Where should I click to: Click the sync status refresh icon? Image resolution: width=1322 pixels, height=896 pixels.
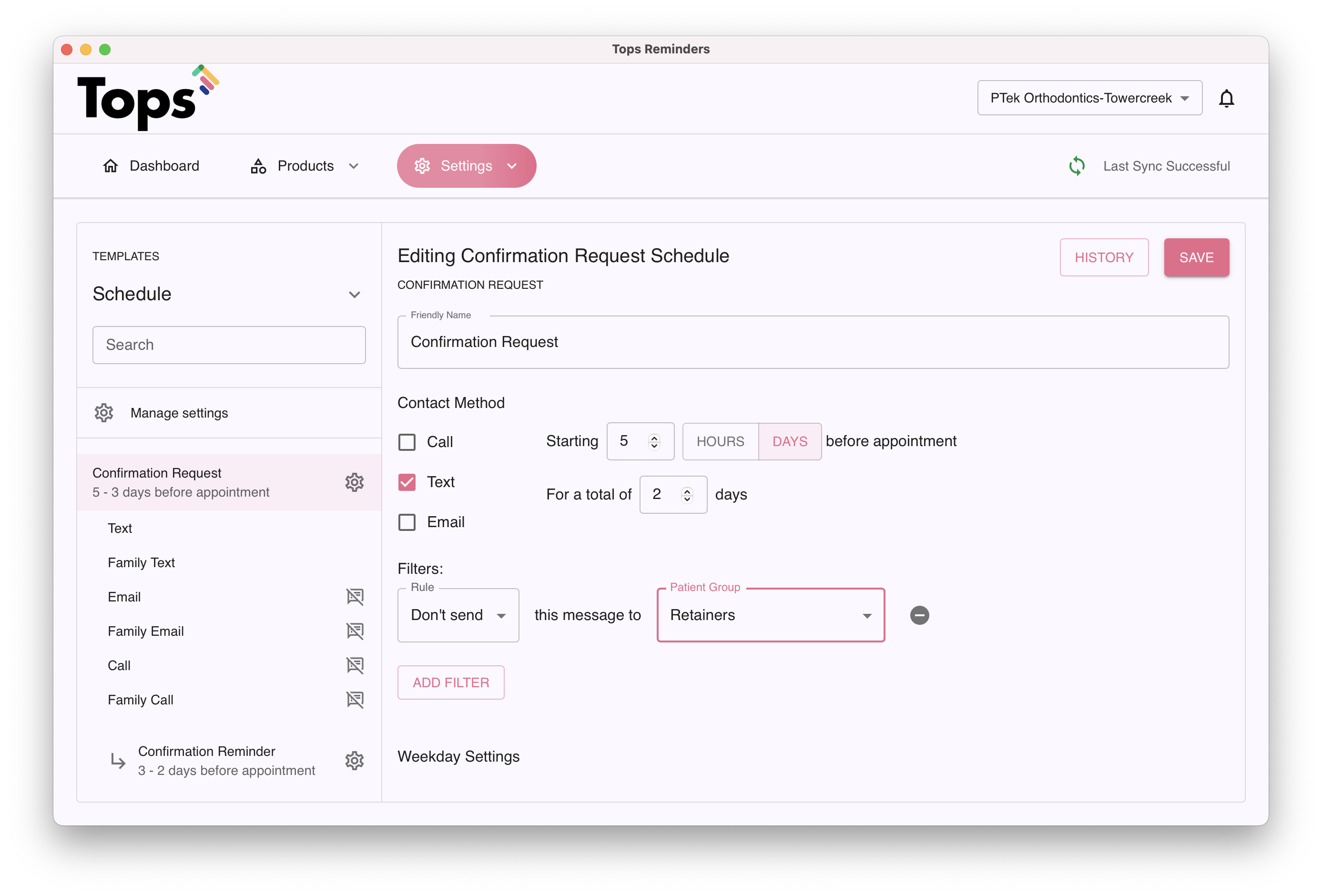(1076, 166)
